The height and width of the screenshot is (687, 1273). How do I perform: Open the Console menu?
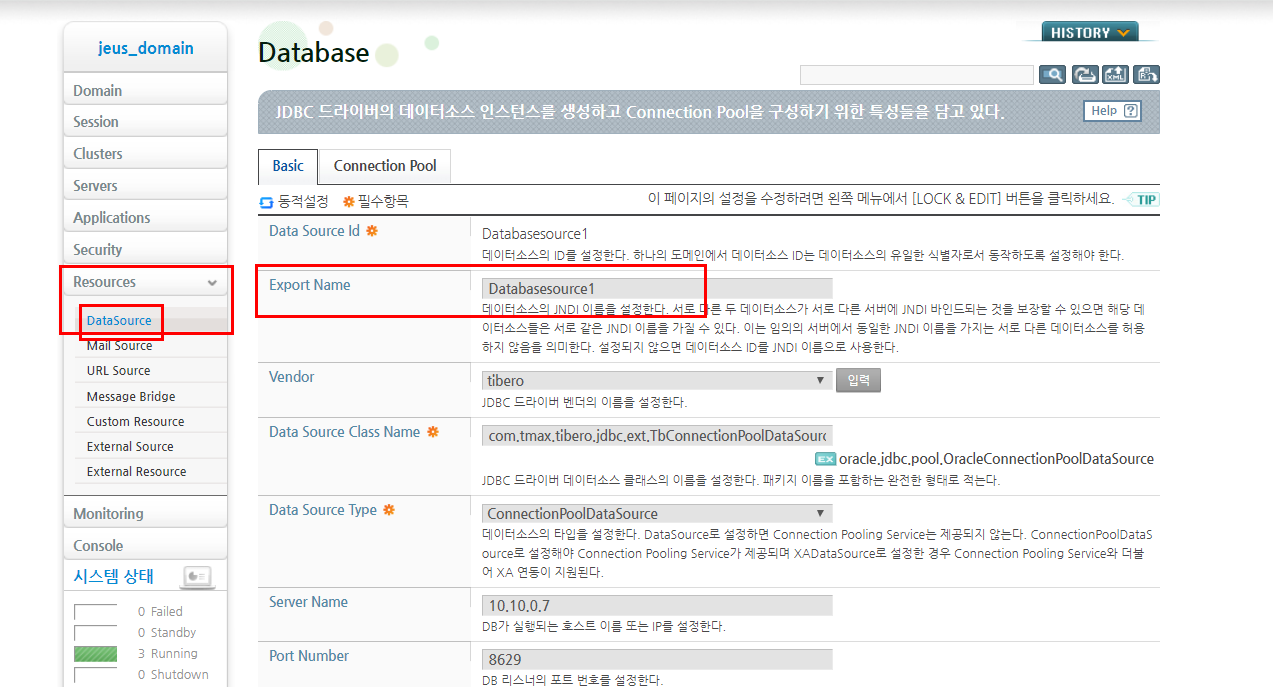coord(145,546)
